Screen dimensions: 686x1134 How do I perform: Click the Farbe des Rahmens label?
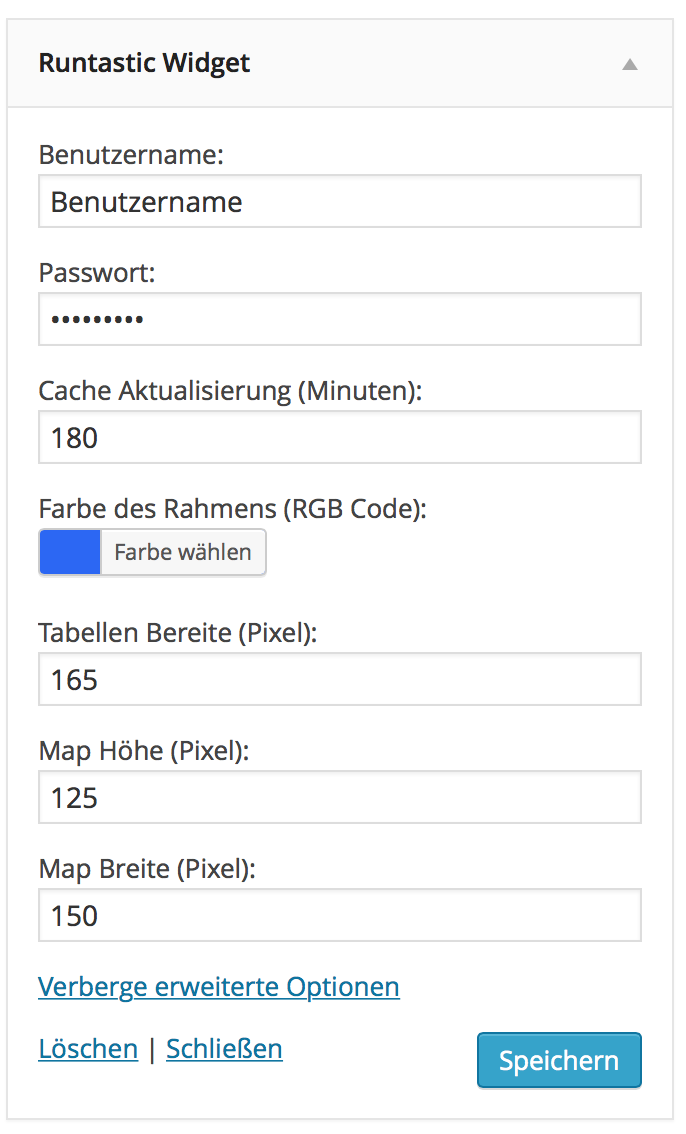click(232, 508)
